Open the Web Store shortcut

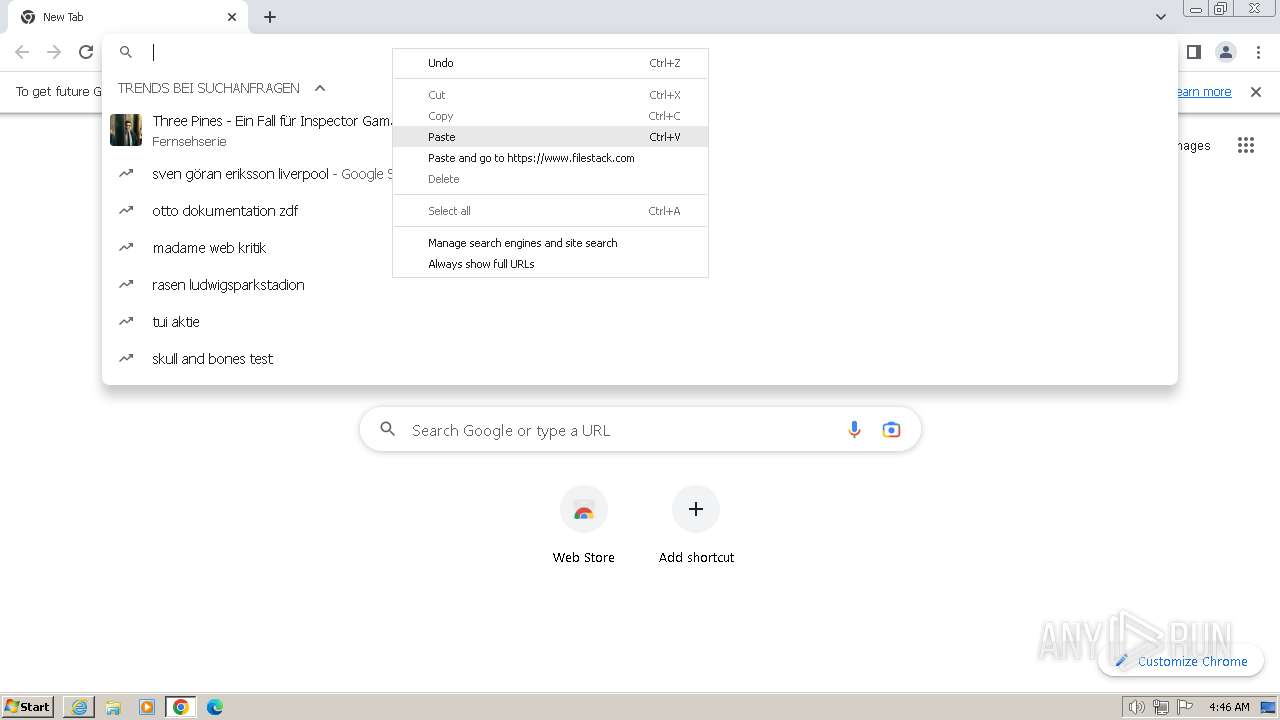584,526
